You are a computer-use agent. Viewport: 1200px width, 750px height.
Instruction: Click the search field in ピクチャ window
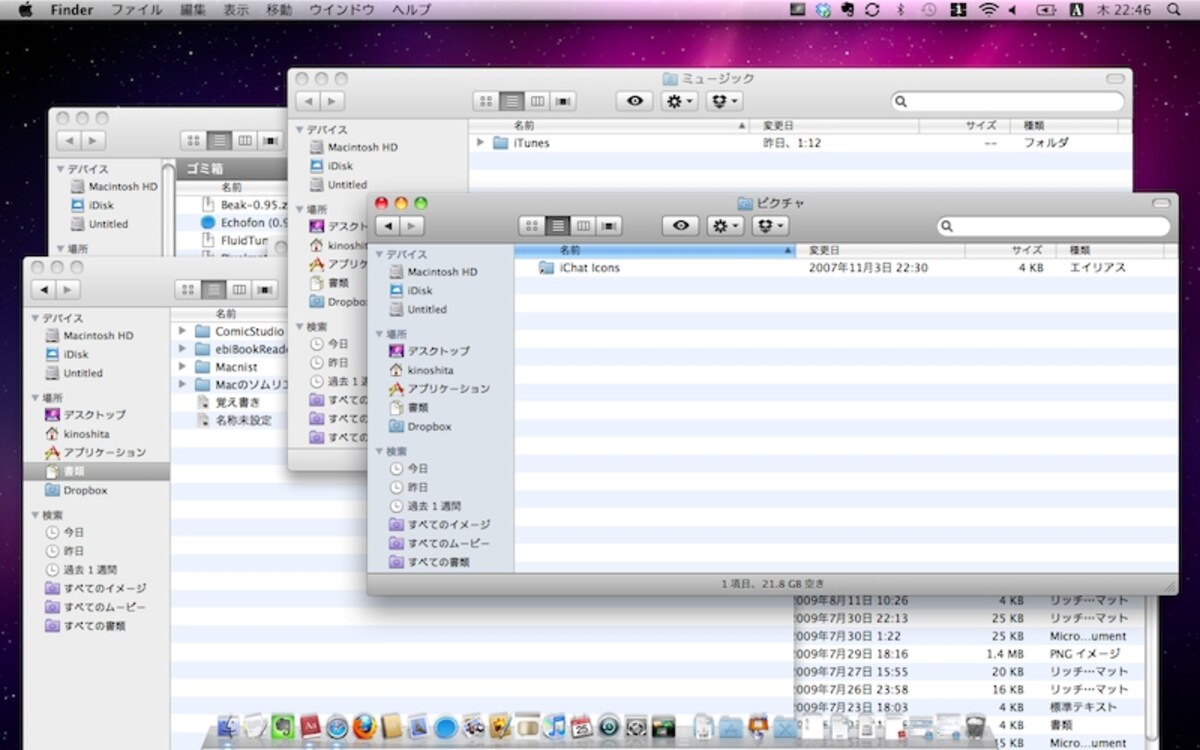pyautogui.click(x=1054, y=227)
